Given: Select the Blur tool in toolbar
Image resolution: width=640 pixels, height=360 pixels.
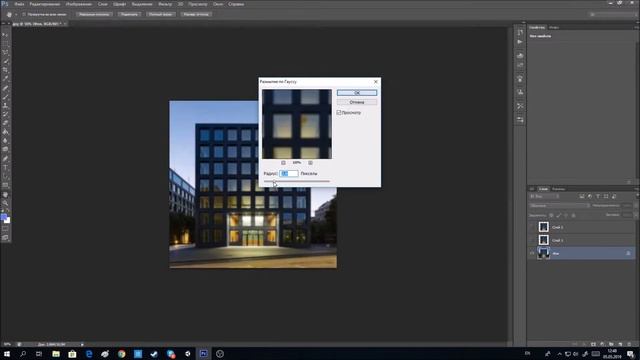Looking at the screenshot, I should 5,141.
